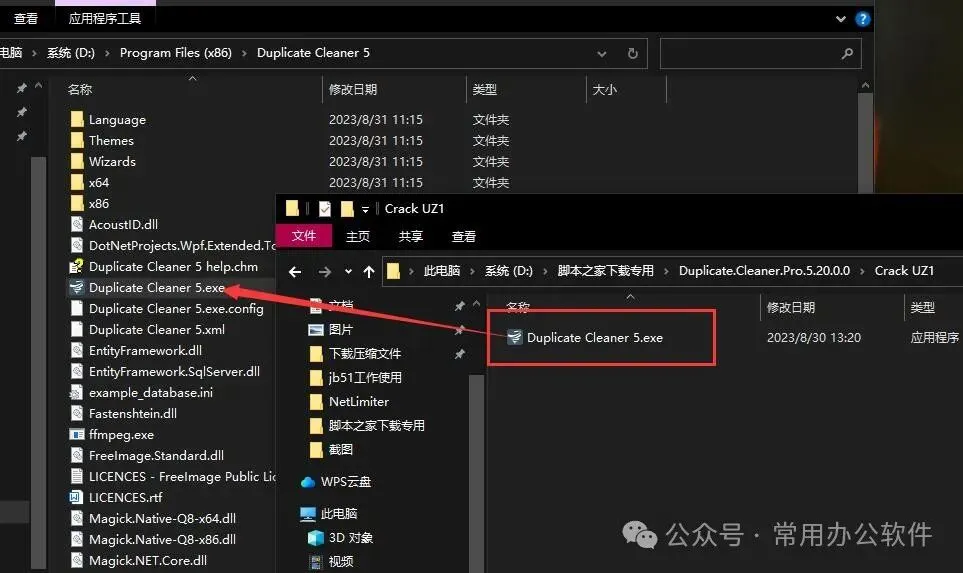Select the Themes folder icon
The height and width of the screenshot is (573, 963).
click(77, 140)
